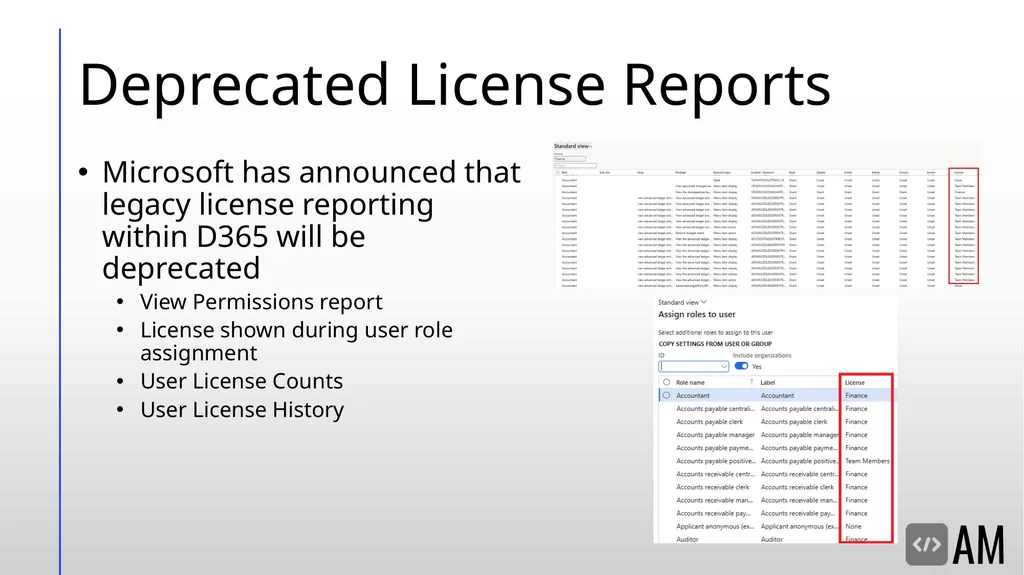1024x575 pixels.
Task: Click 'COPY SETTINGS FROM USER OR GROUP' label
Action: pyautogui.click(x=714, y=344)
